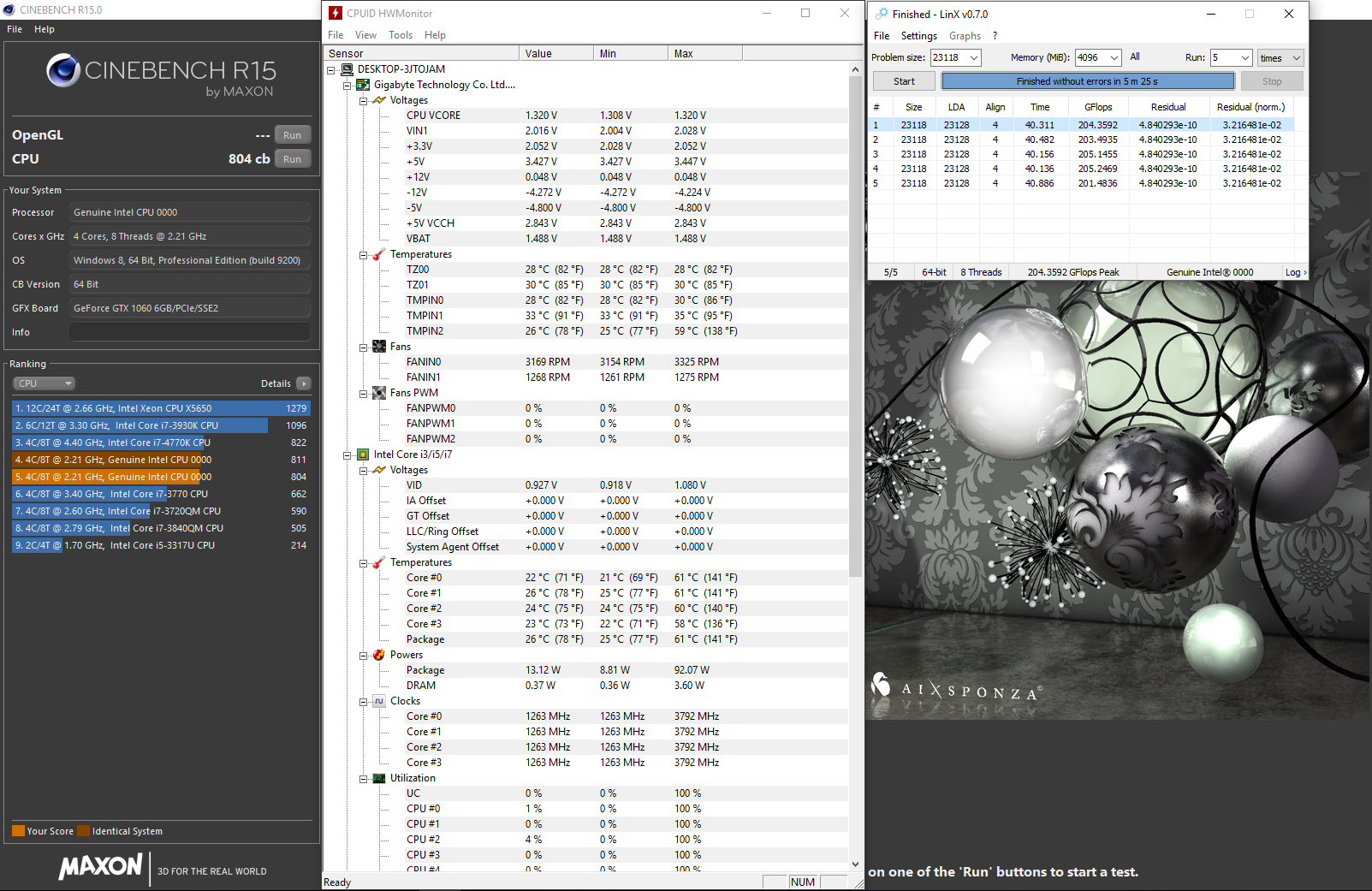The image size is (1372, 891).
Task: Collapse the Intel Core Temperatures node
Action: pos(363,563)
